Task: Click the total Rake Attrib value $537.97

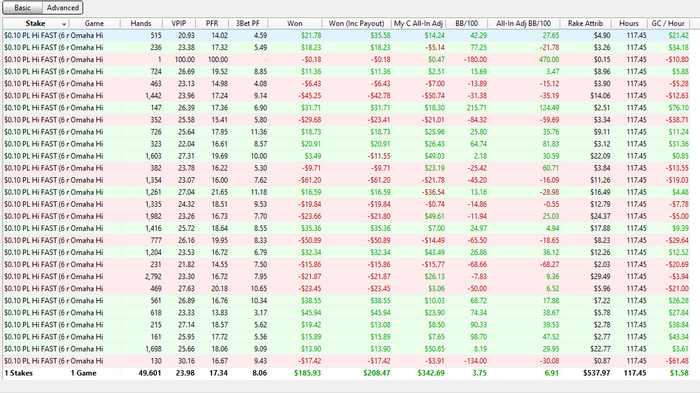Action: (x=597, y=373)
